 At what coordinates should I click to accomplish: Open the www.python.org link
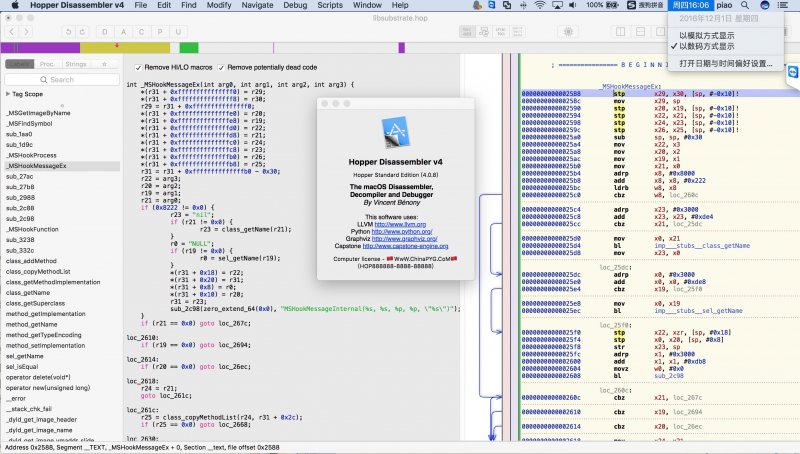(x=402, y=232)
